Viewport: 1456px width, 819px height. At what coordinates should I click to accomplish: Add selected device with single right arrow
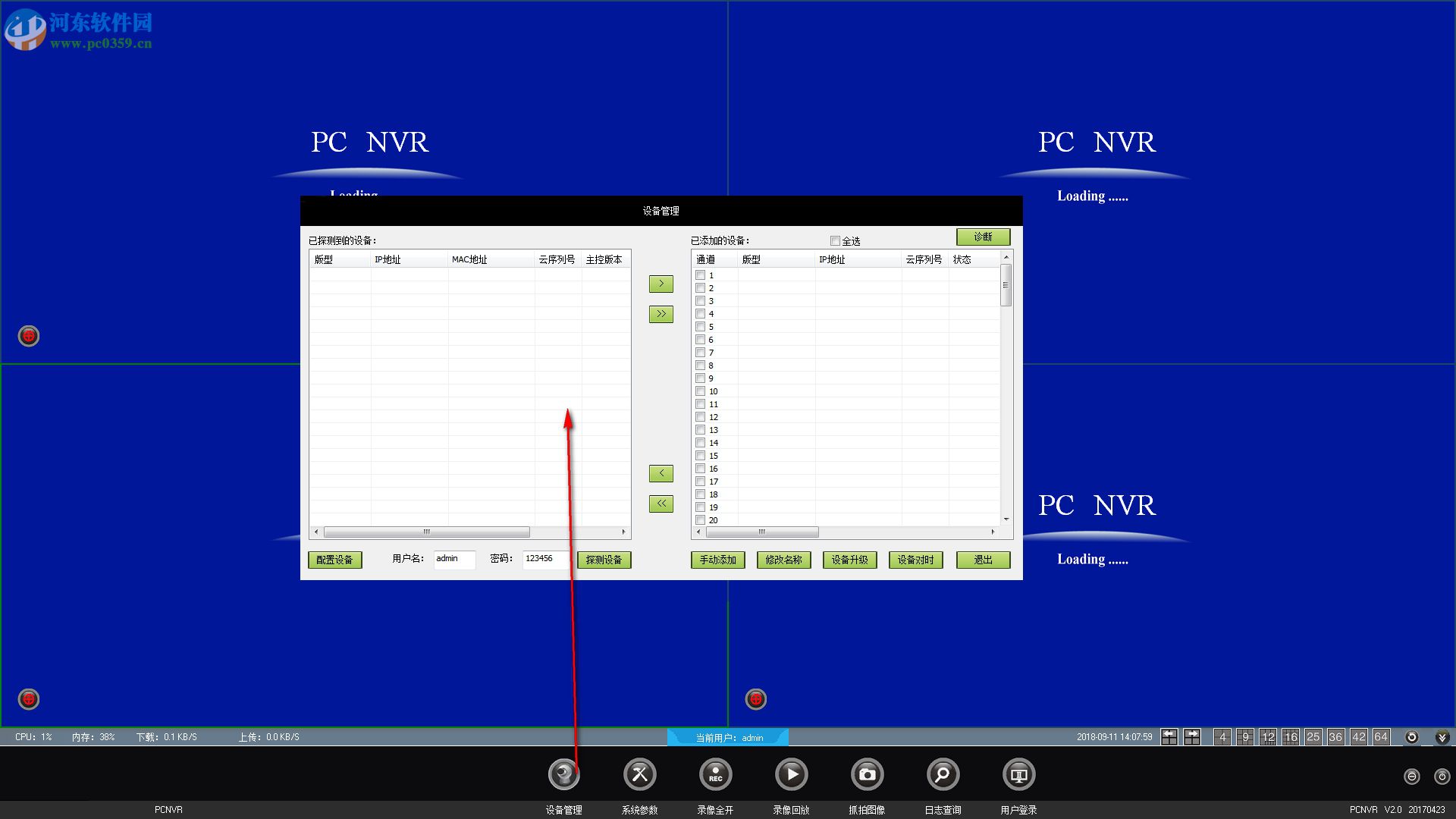[x=661, y=284]
